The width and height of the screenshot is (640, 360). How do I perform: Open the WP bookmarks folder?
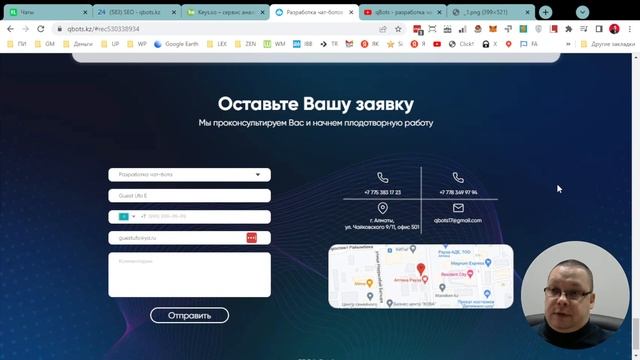[137, 44]
